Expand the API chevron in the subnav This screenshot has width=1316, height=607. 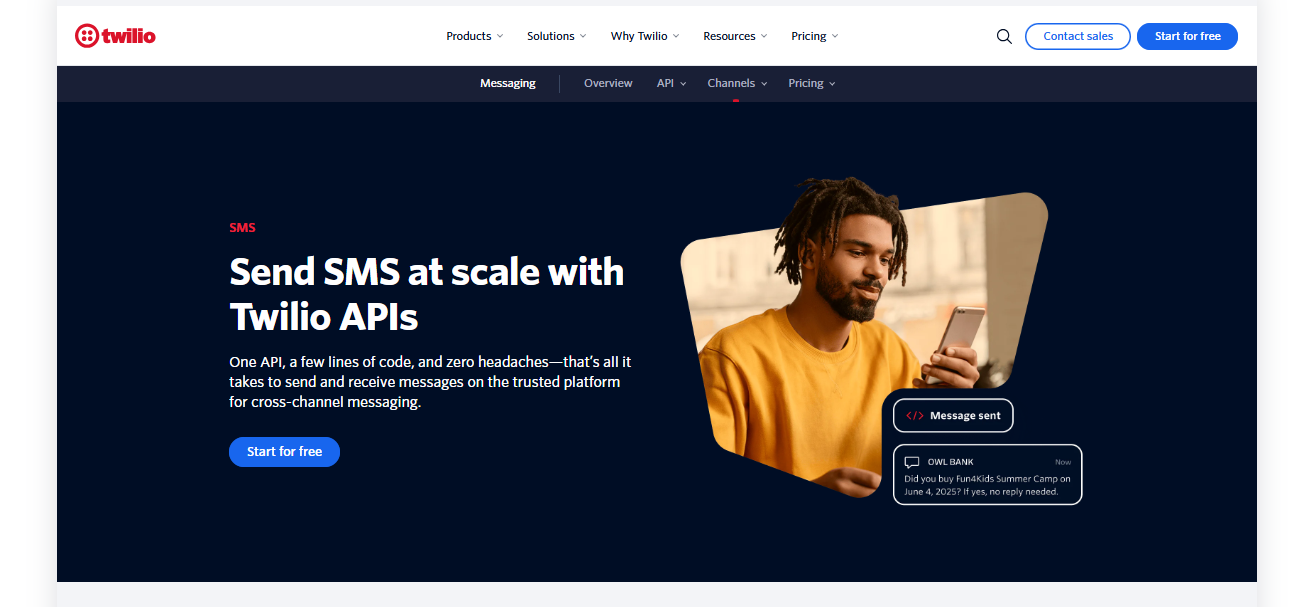click(685, 83)
